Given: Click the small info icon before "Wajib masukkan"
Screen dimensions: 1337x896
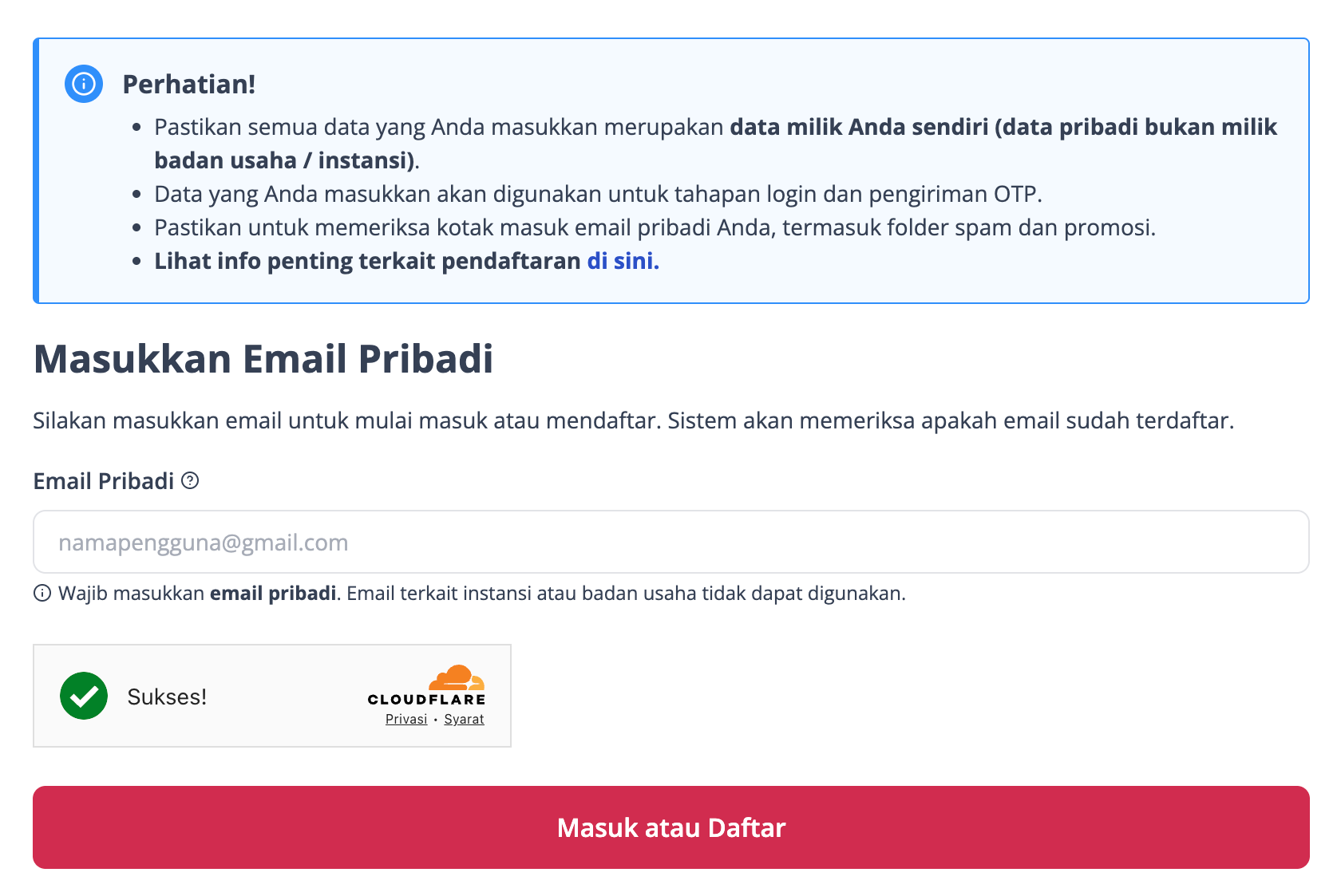Looking at the screenshot, I should pyautogui.click(x=42, y=593).
